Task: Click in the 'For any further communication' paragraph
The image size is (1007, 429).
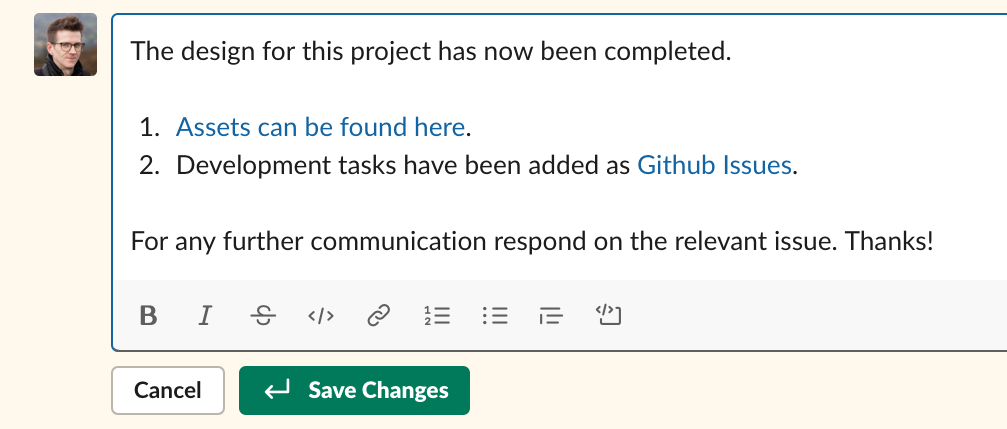Action: coord(532,241)
